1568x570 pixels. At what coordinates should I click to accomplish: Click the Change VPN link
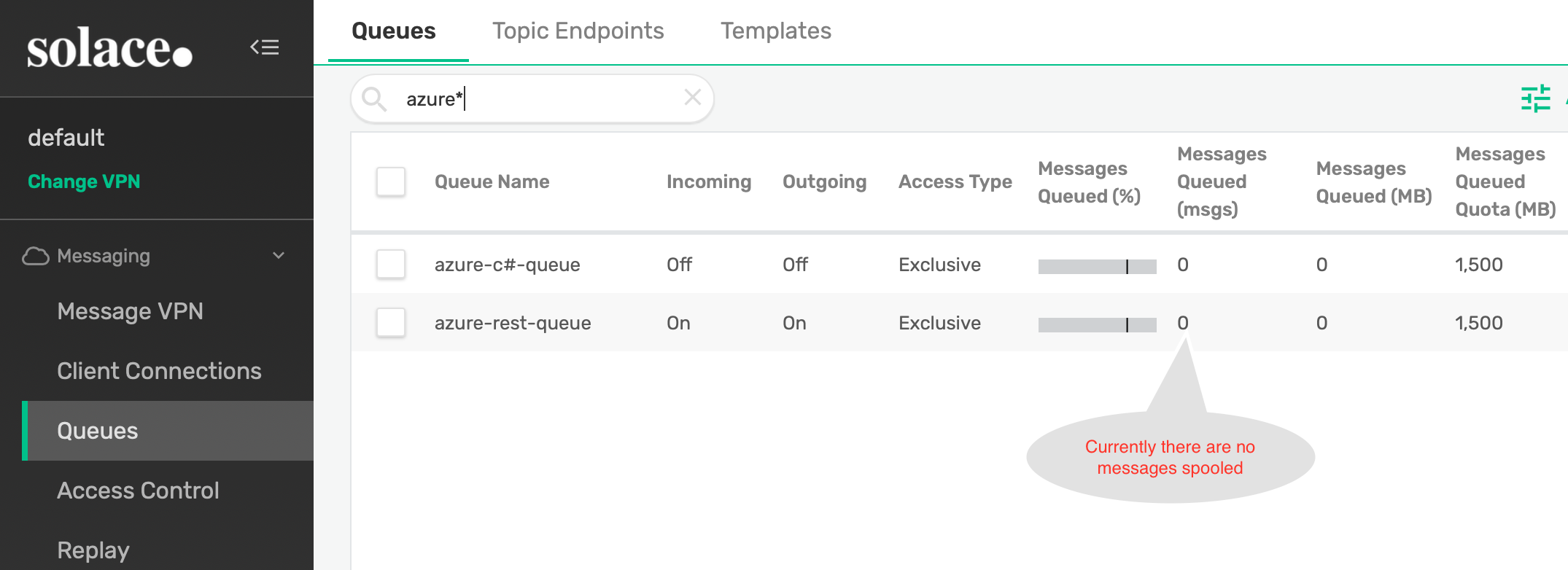pos(84,181)
